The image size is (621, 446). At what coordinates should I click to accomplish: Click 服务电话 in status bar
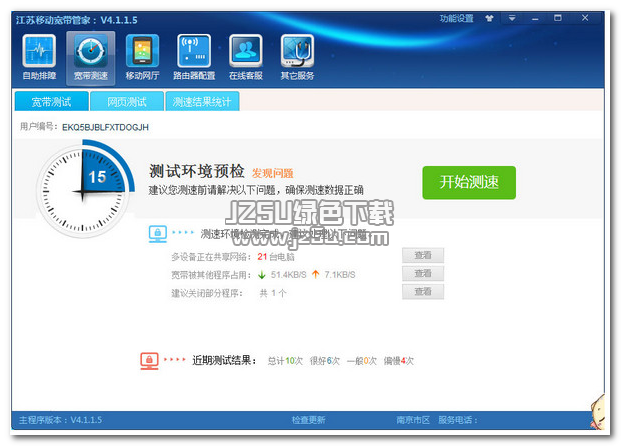[x=457, y=420]
